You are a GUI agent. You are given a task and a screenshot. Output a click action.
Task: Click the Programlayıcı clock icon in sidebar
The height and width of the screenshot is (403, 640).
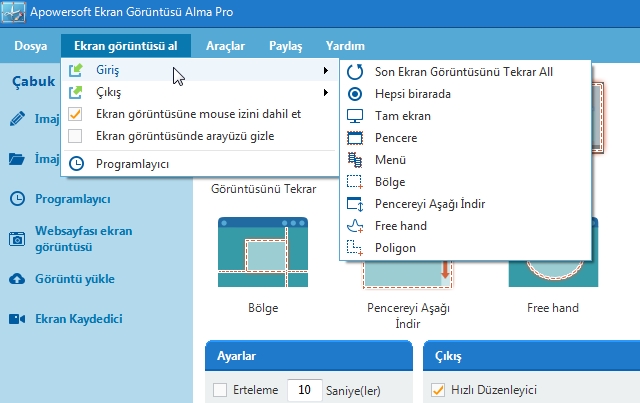point(17,198)
